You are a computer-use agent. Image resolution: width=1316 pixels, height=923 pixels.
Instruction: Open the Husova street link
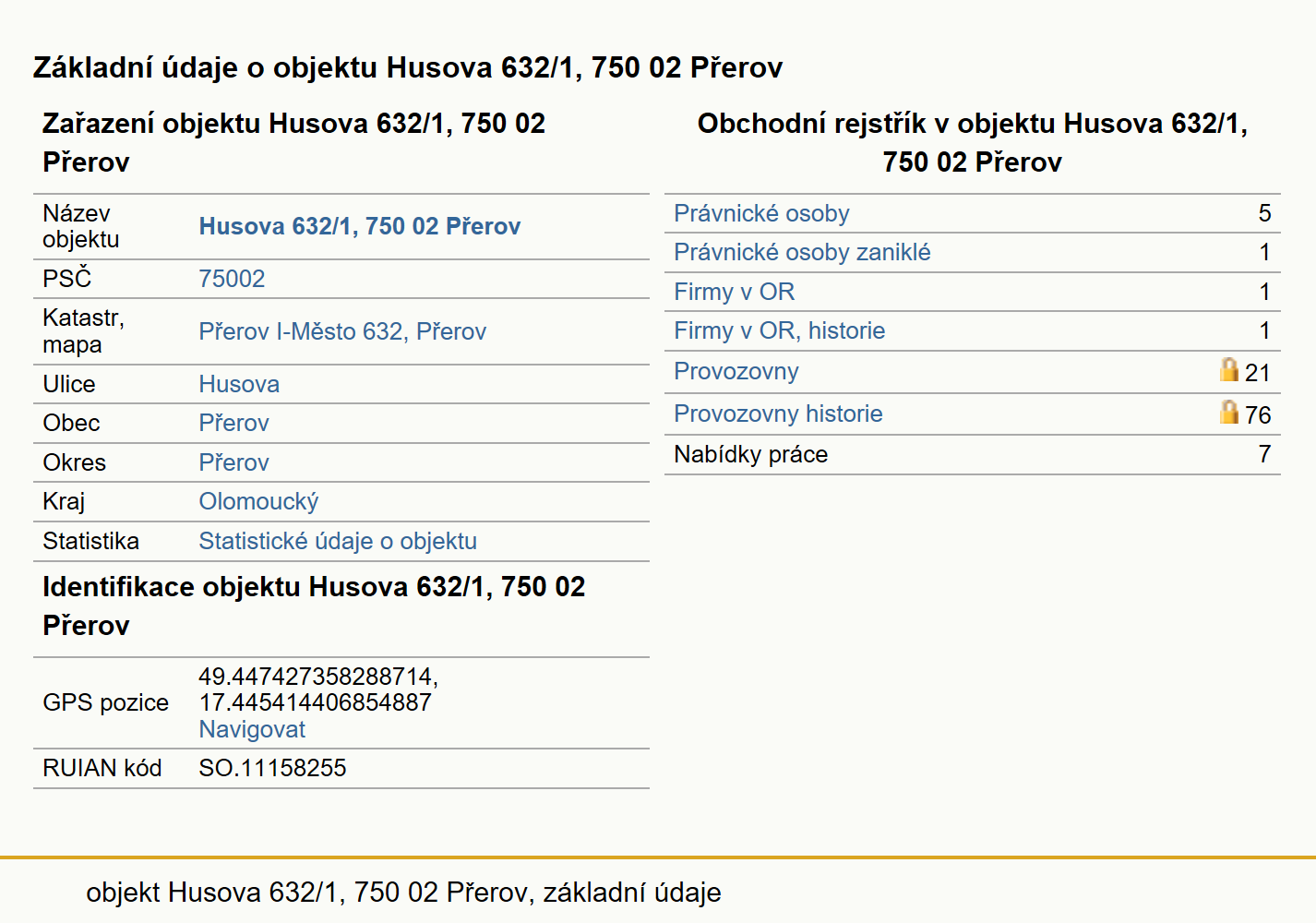coord(239,384)
